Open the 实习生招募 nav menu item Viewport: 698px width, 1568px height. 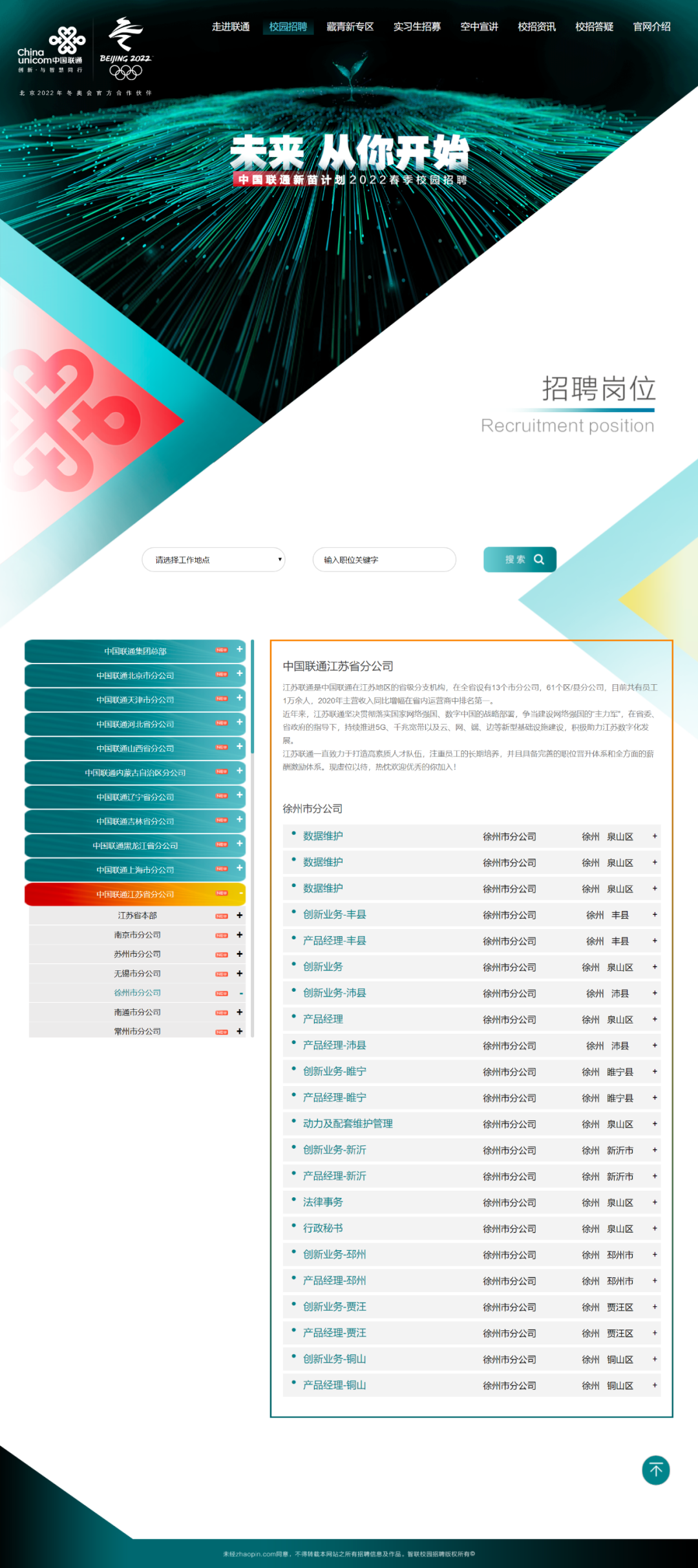417,26
